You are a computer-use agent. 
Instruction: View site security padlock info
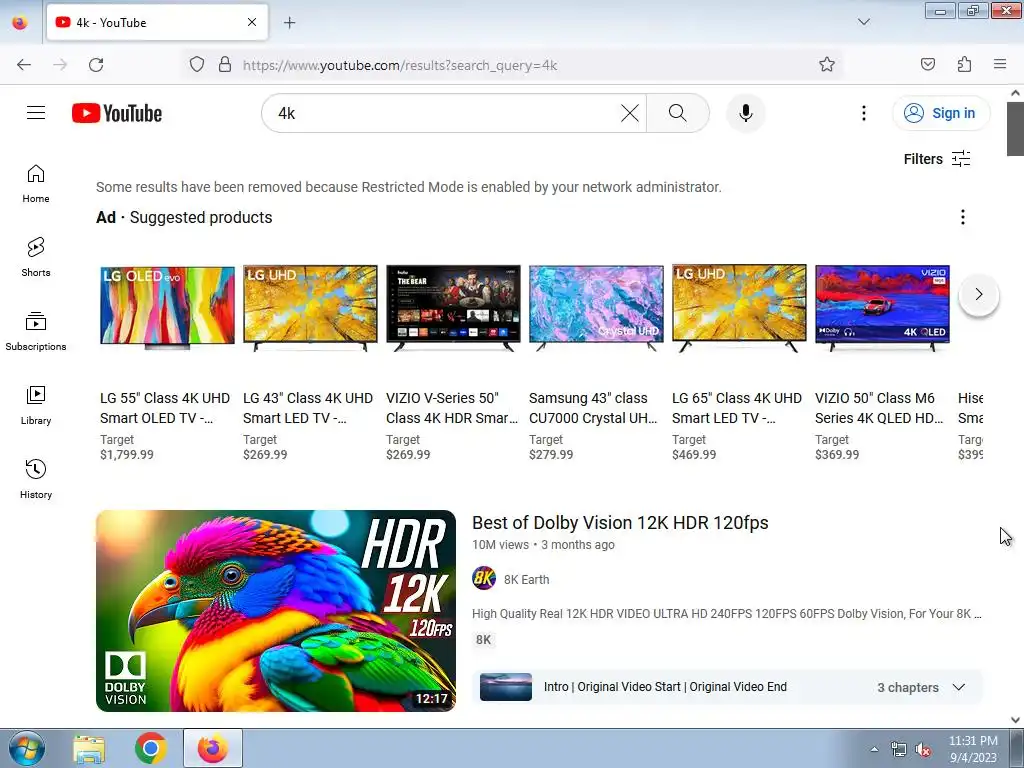225,65
